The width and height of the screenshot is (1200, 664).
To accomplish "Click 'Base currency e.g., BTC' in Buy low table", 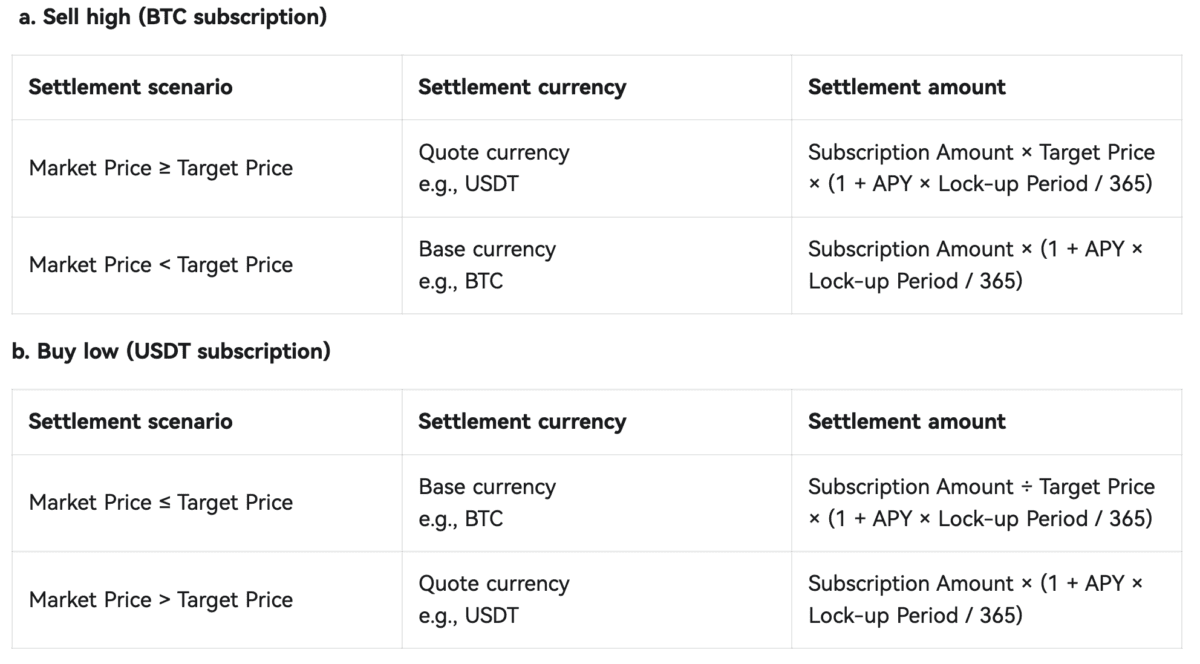I will 486,502.
